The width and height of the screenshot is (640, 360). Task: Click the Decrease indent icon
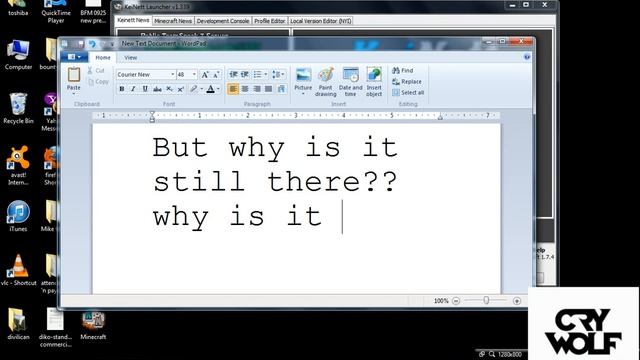click(x=233, y=74)
